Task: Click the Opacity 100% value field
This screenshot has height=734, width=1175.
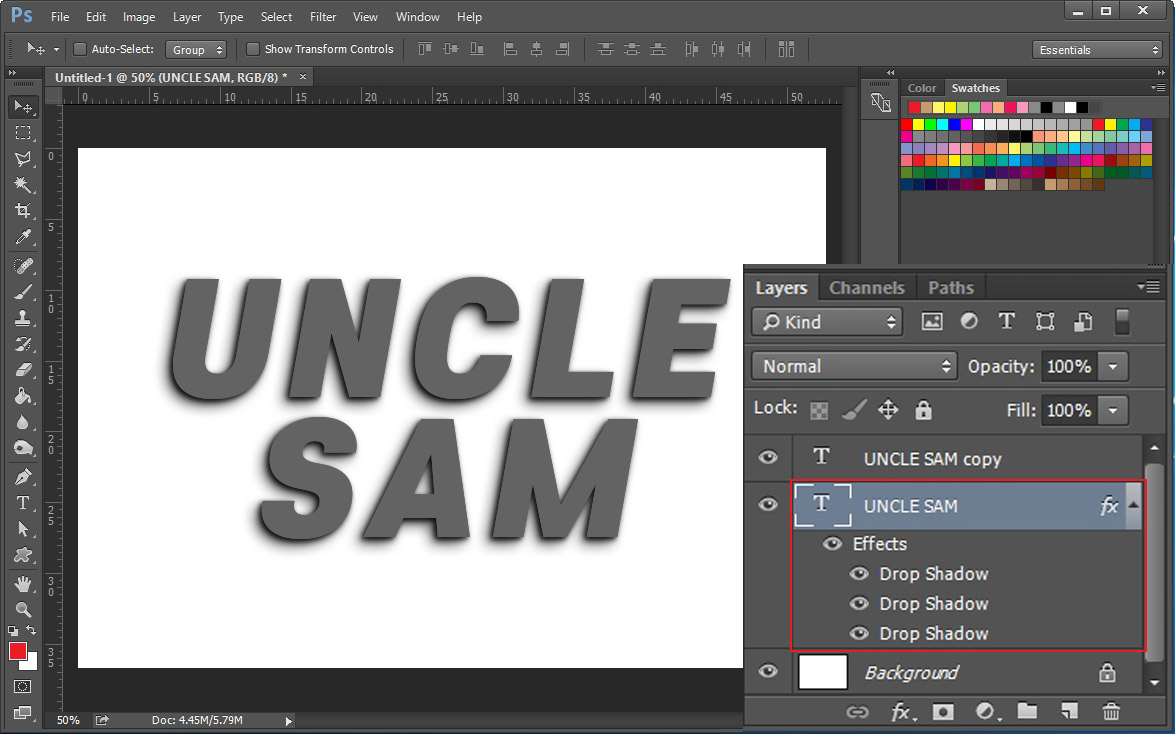Action: click(x=1069, y=366)
